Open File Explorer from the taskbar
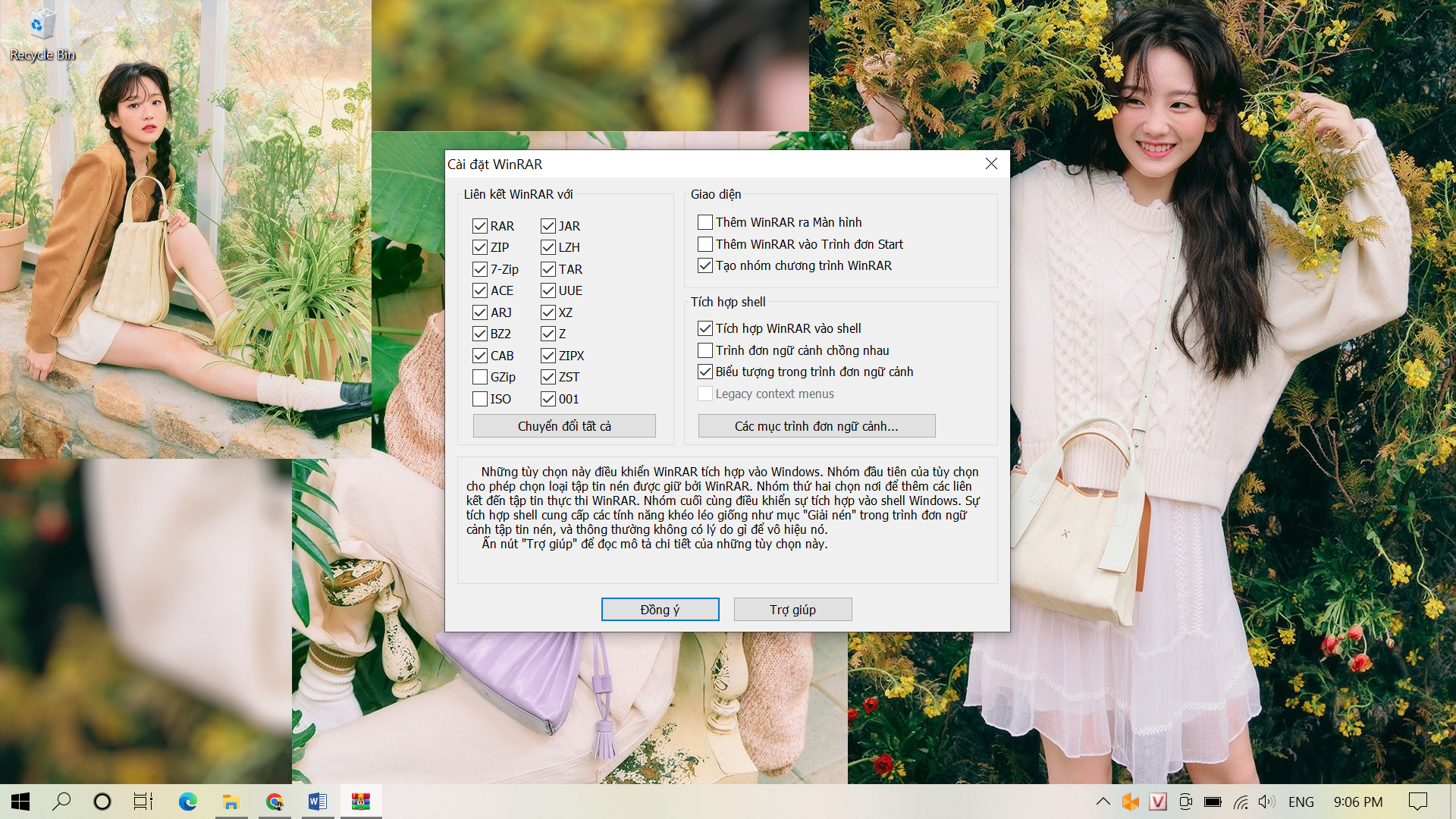Screen dimensions: 1456x819 click(x=231, y=802)
